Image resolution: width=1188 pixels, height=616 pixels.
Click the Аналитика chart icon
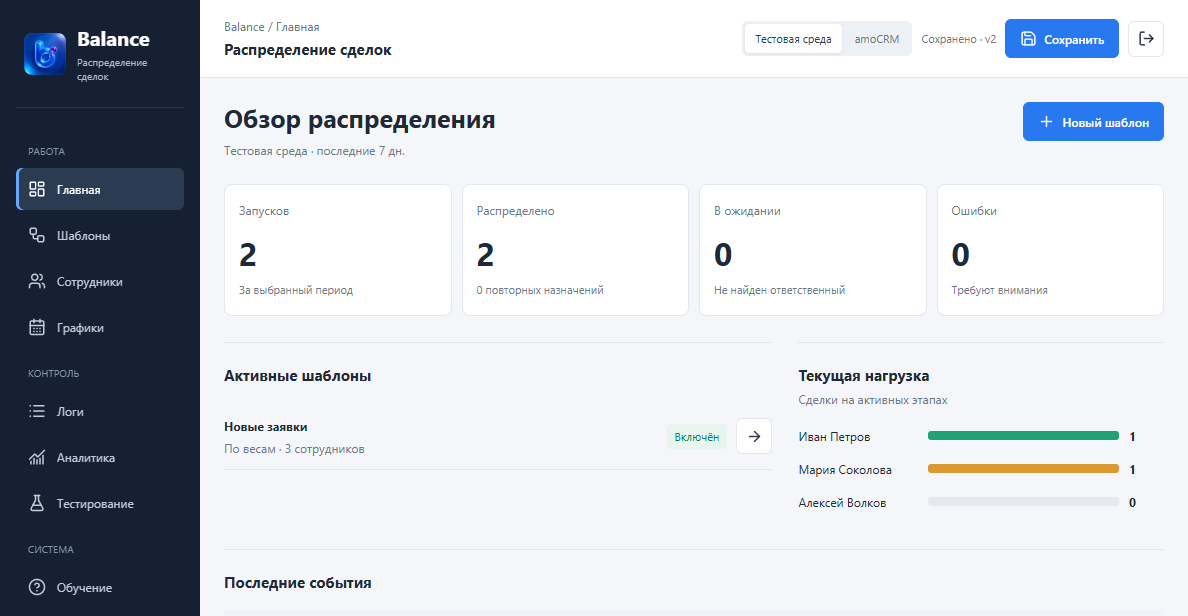(x=37, y=458)
